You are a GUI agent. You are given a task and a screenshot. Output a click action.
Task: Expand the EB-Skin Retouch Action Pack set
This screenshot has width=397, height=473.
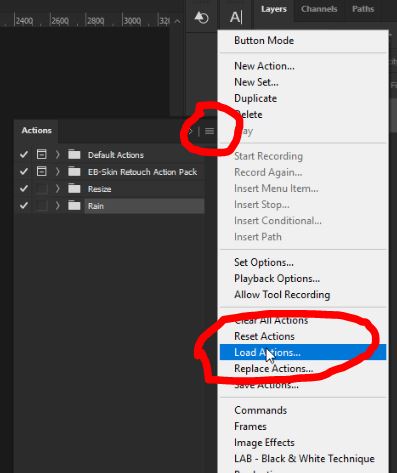tap(58, 172)
